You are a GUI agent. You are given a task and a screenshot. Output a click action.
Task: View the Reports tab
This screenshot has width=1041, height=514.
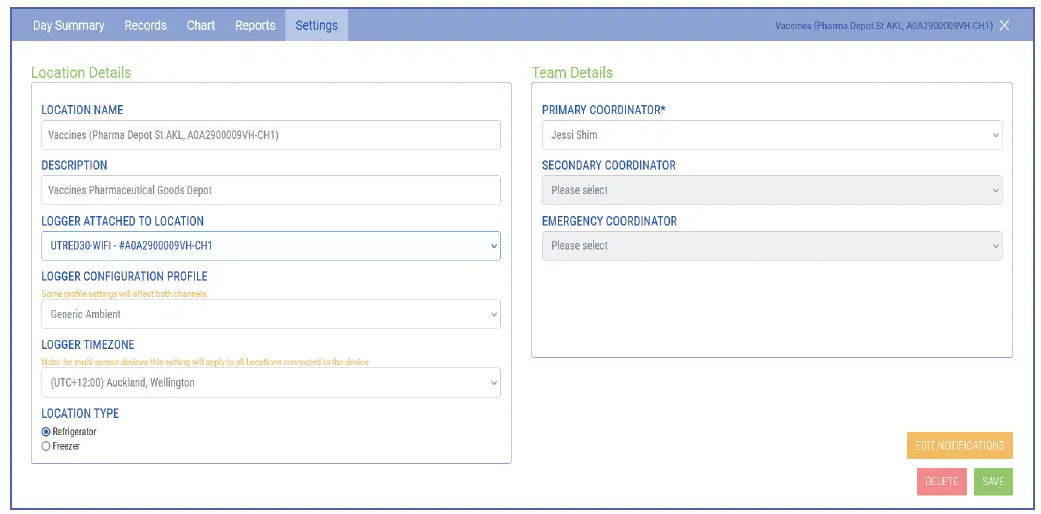(255, 26)
